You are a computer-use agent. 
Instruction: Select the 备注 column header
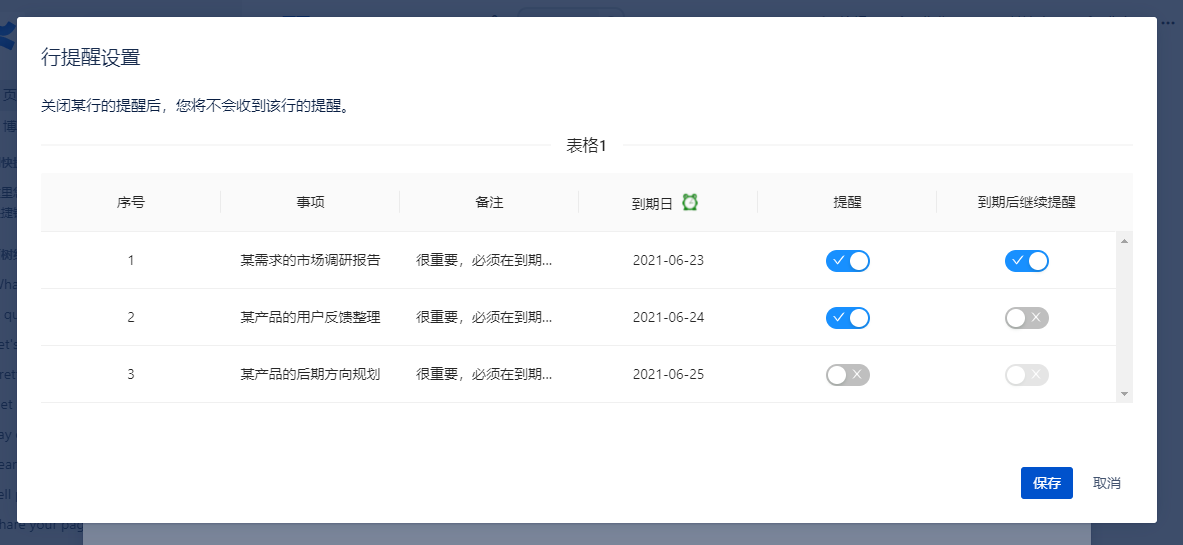click(x=489, y=202)
